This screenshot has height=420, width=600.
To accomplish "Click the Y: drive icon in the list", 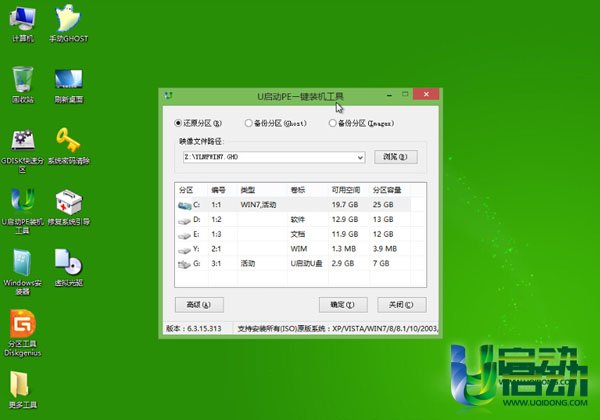I will coord(184,250).
